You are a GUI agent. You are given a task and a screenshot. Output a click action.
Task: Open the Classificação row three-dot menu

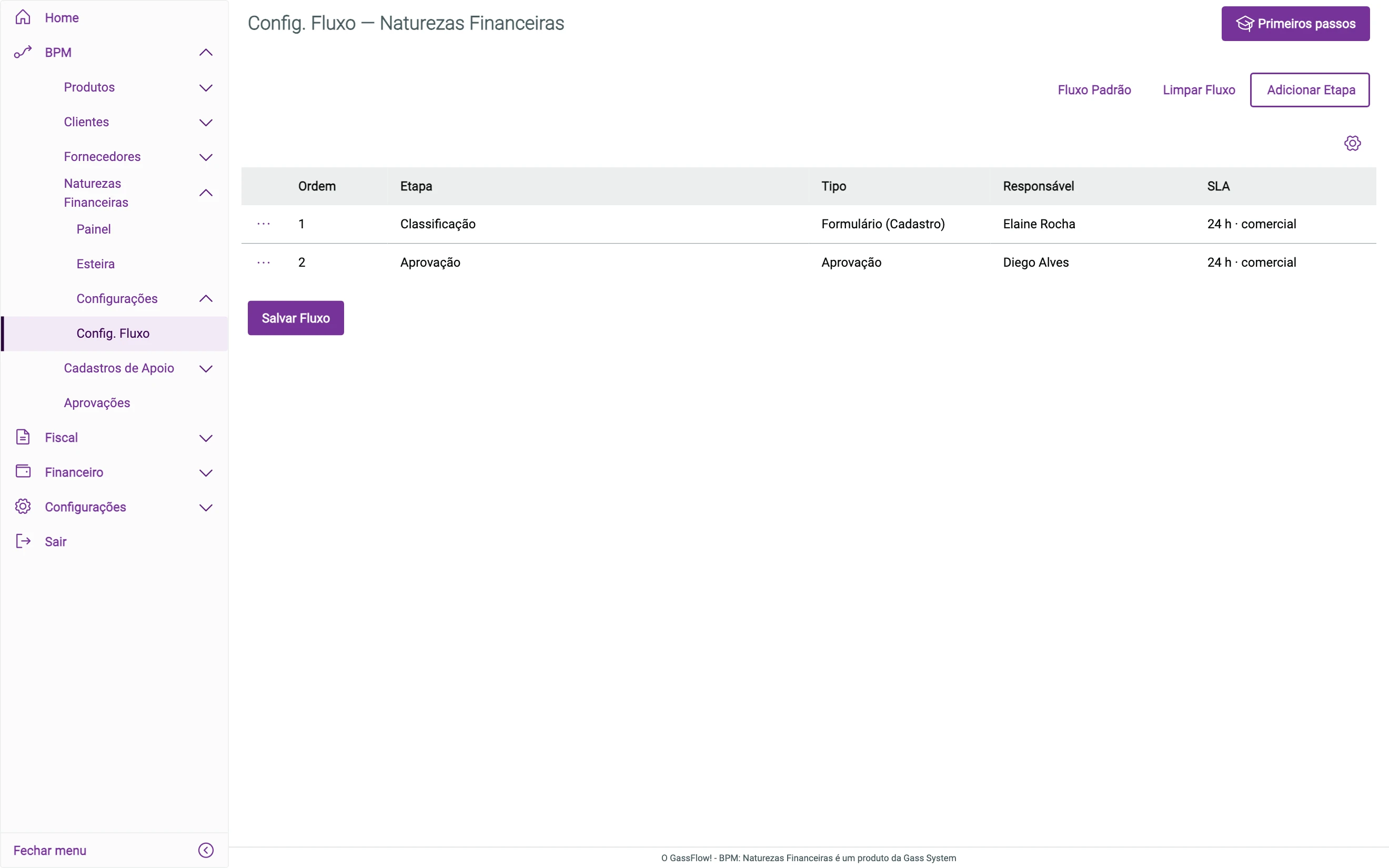[264, 224]
